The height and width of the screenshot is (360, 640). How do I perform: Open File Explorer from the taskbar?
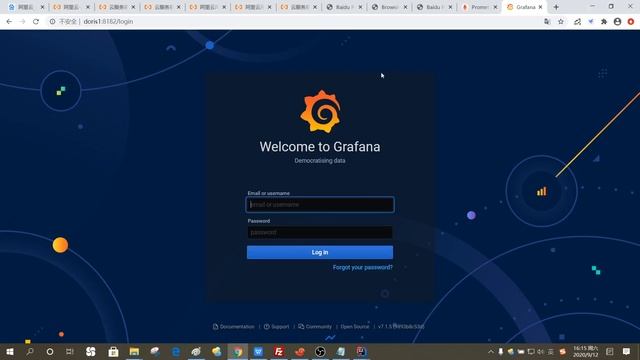click(x=134, y=351)
